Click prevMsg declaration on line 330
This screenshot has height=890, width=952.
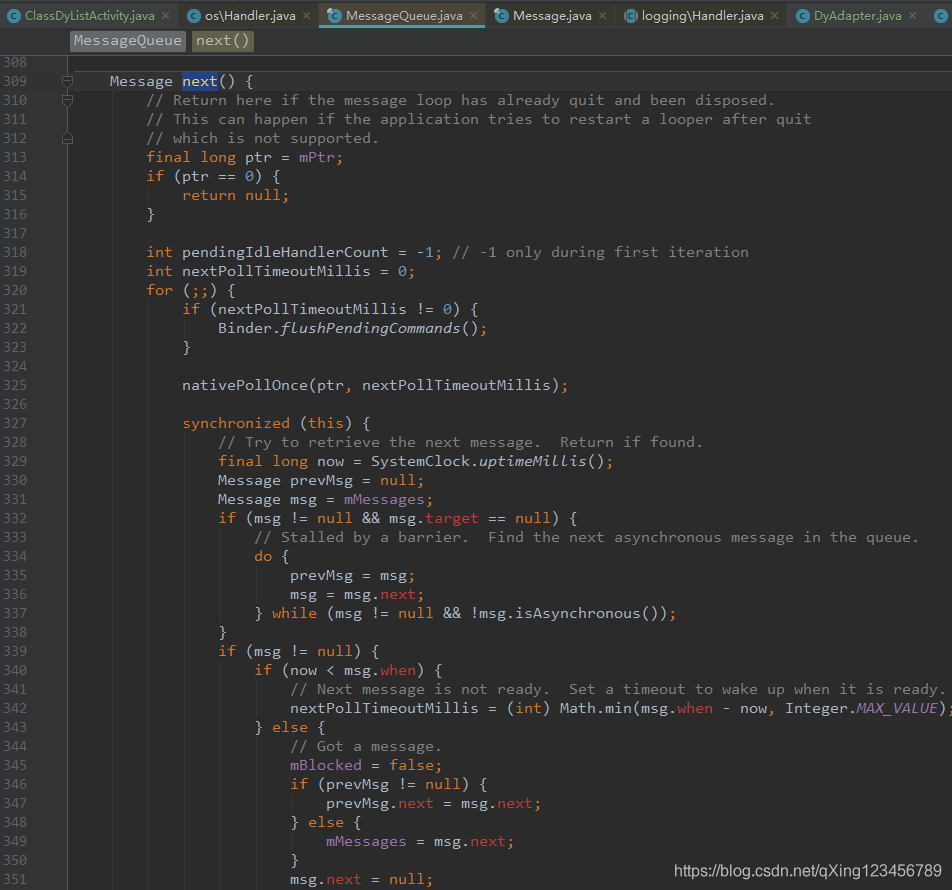pos(321,480)
